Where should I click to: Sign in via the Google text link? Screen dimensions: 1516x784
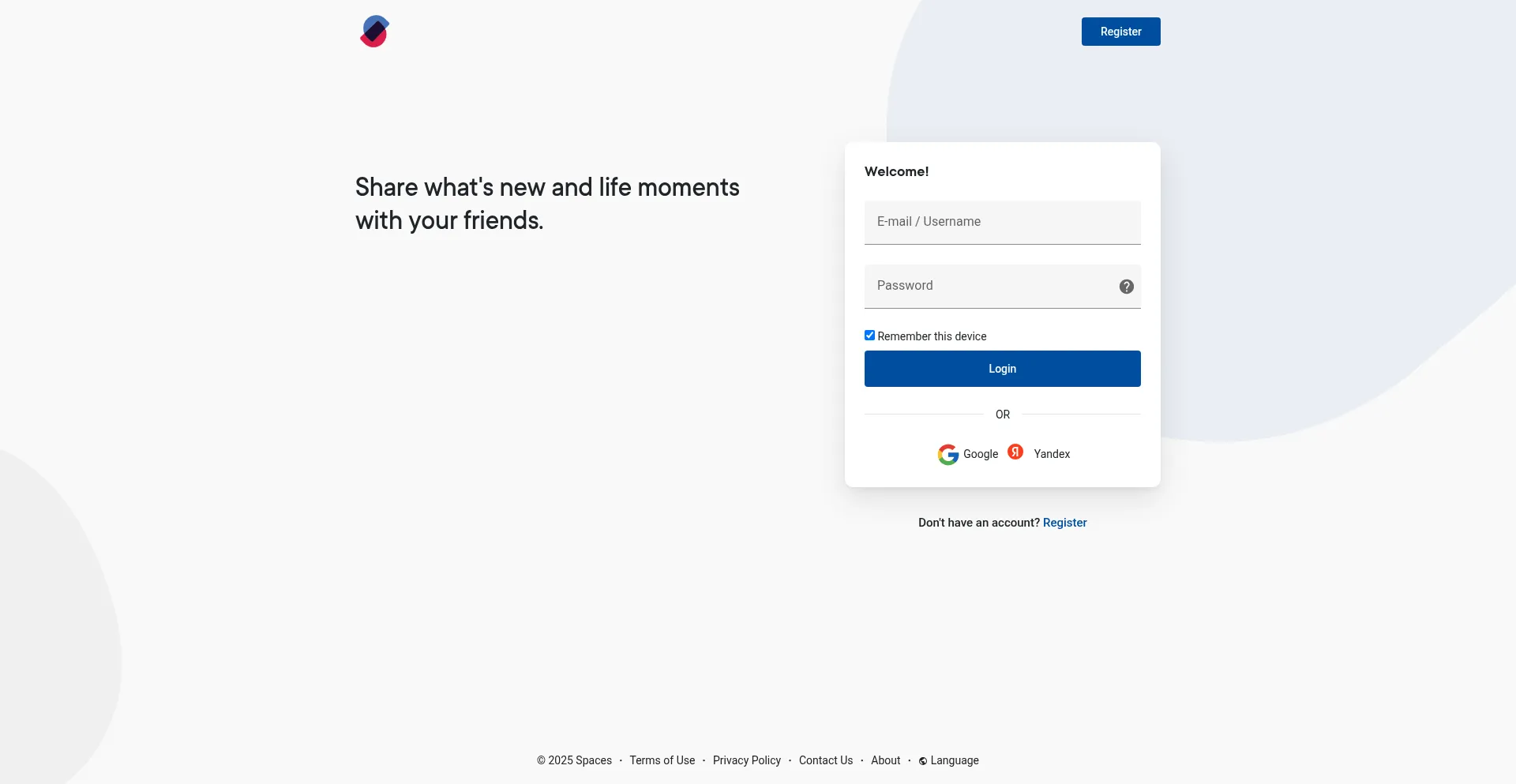coord(981,454)
